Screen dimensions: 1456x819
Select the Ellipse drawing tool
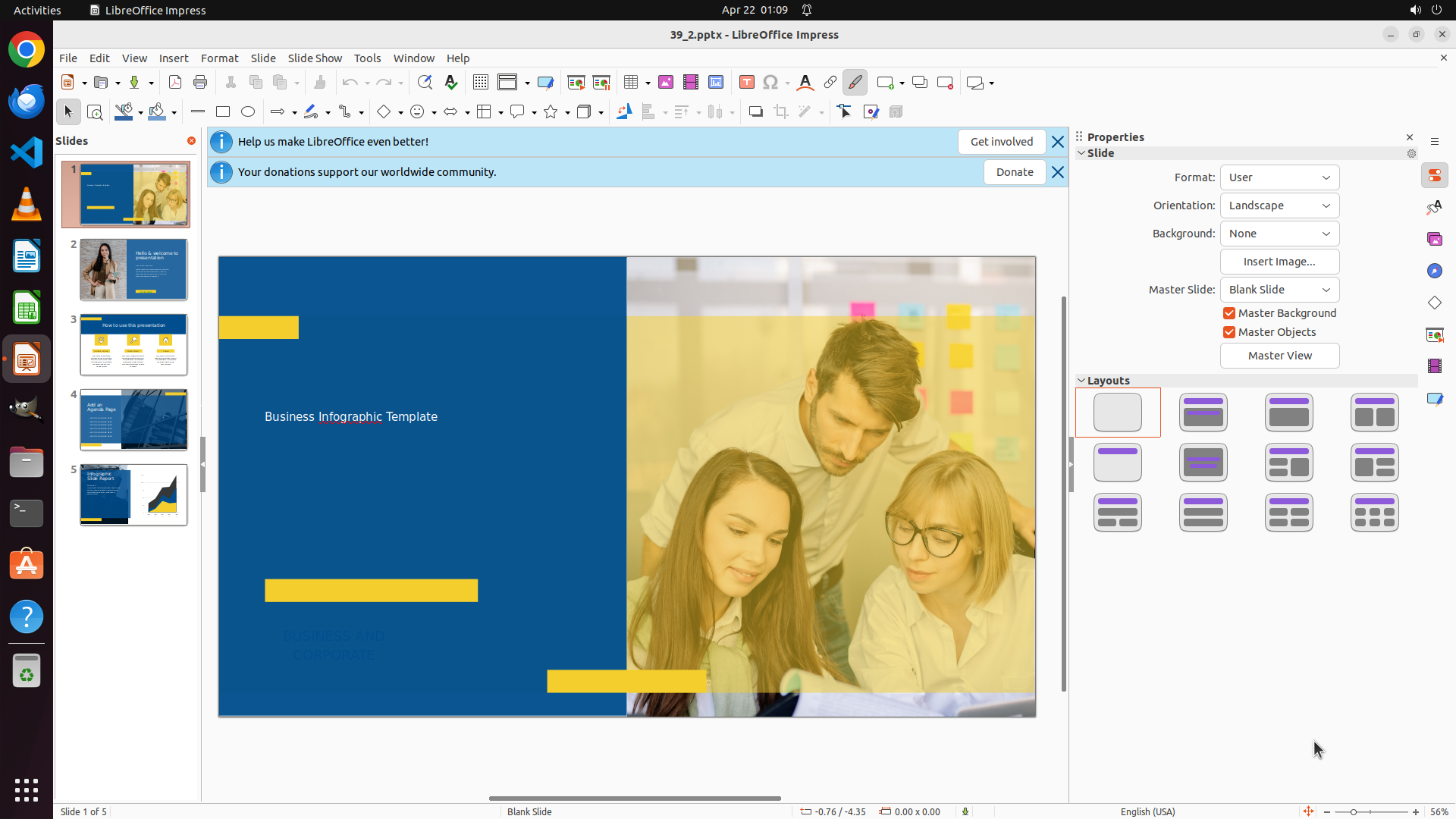(x=248, y=112)
